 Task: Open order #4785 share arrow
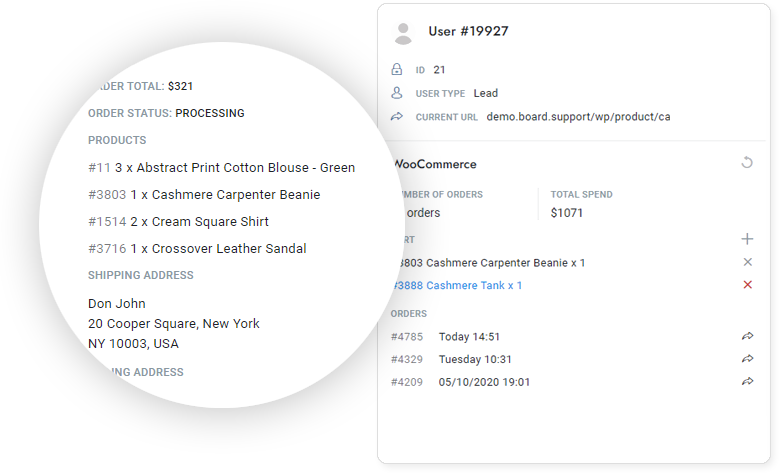click(x=747, y=336)
